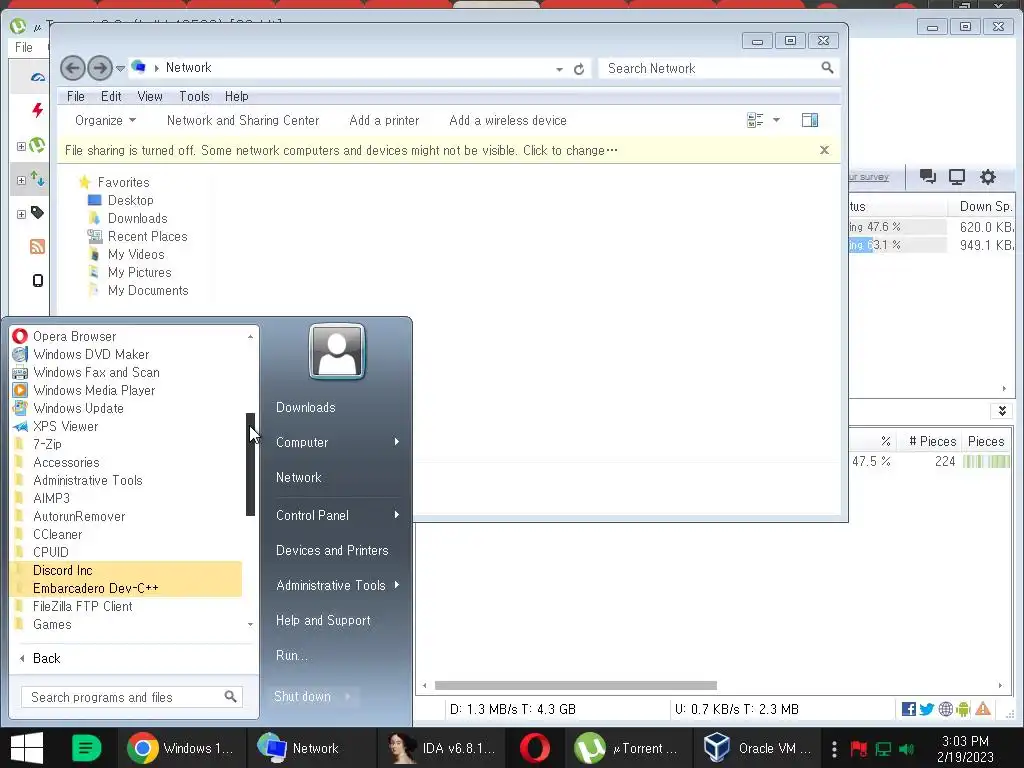Image resolution: width=1024 pixels, height=768 pixels.
Task: Open Devices and Printers from Start menu
Action: (332, 550)
